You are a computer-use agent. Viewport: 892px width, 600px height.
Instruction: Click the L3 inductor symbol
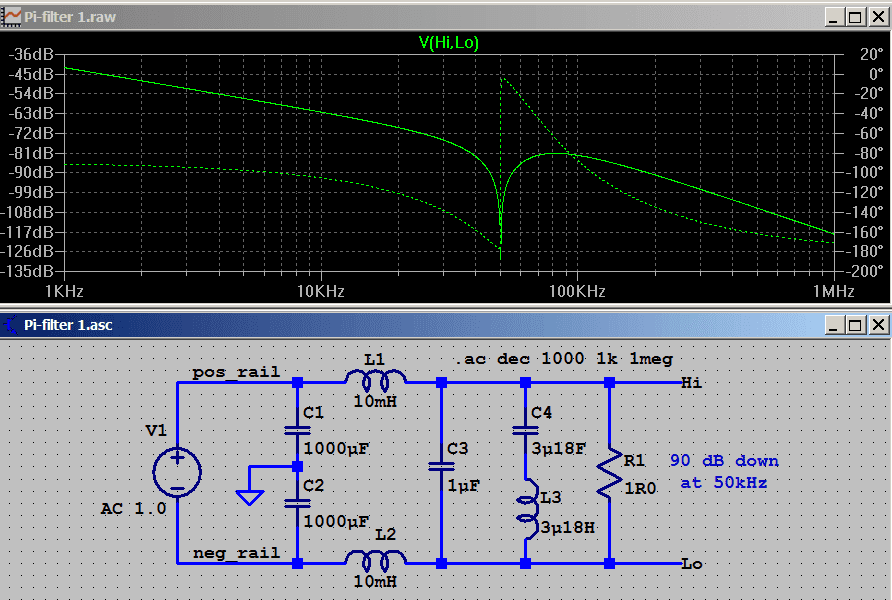point(524,506)
